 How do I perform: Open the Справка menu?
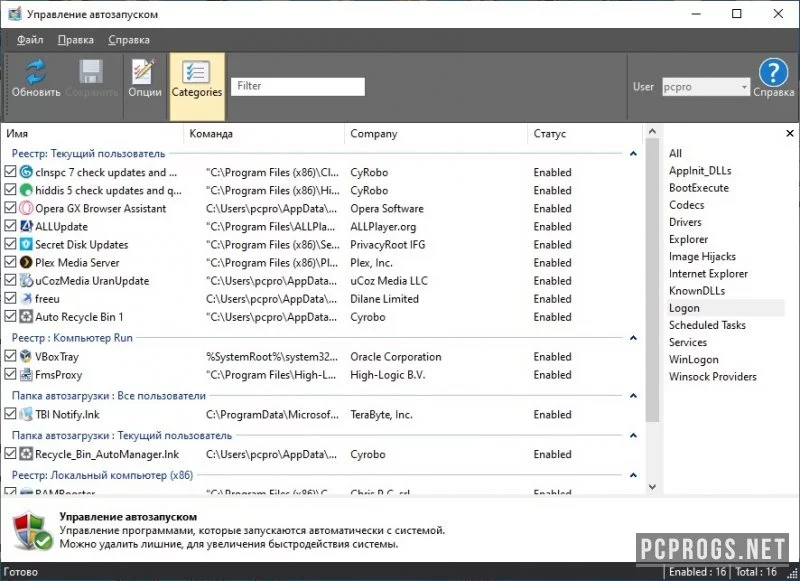[x=129, y=40]
